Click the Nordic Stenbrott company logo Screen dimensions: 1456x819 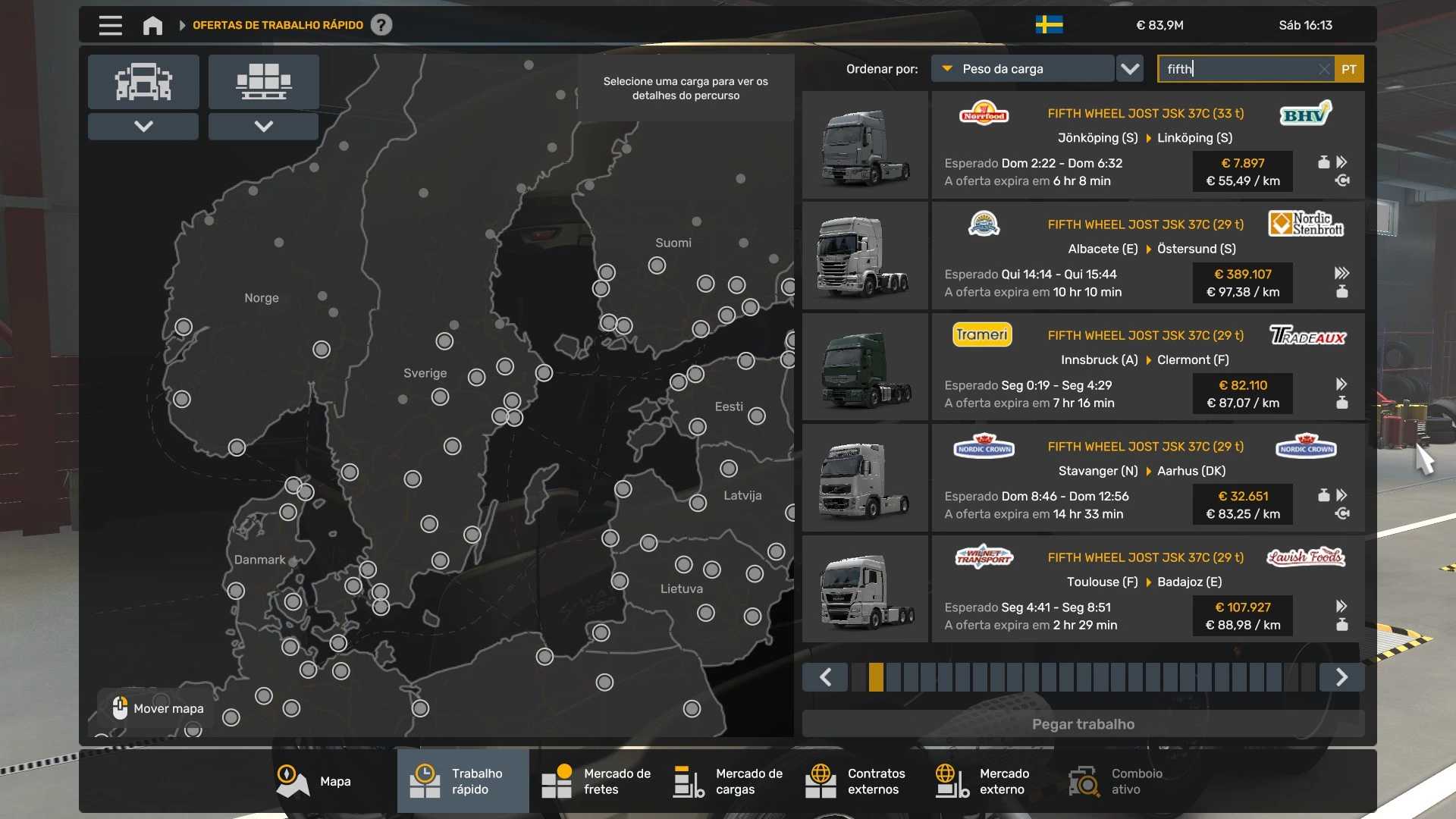[x=1306, y=224]
